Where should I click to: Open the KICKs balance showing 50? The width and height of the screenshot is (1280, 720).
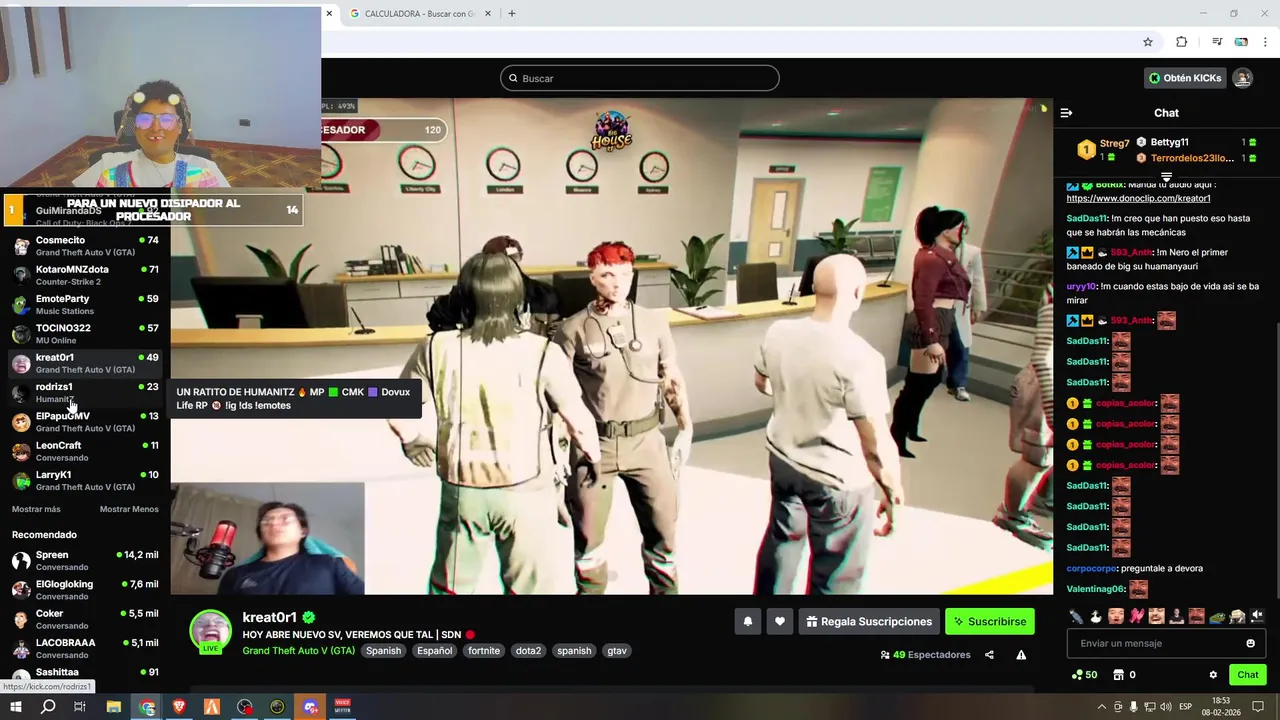[1084, 675]
